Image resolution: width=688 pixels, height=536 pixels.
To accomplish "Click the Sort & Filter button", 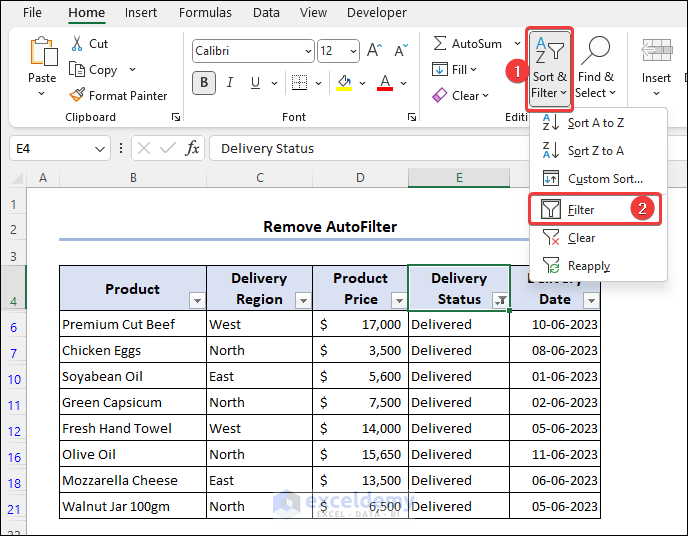I will pos(550,68).
